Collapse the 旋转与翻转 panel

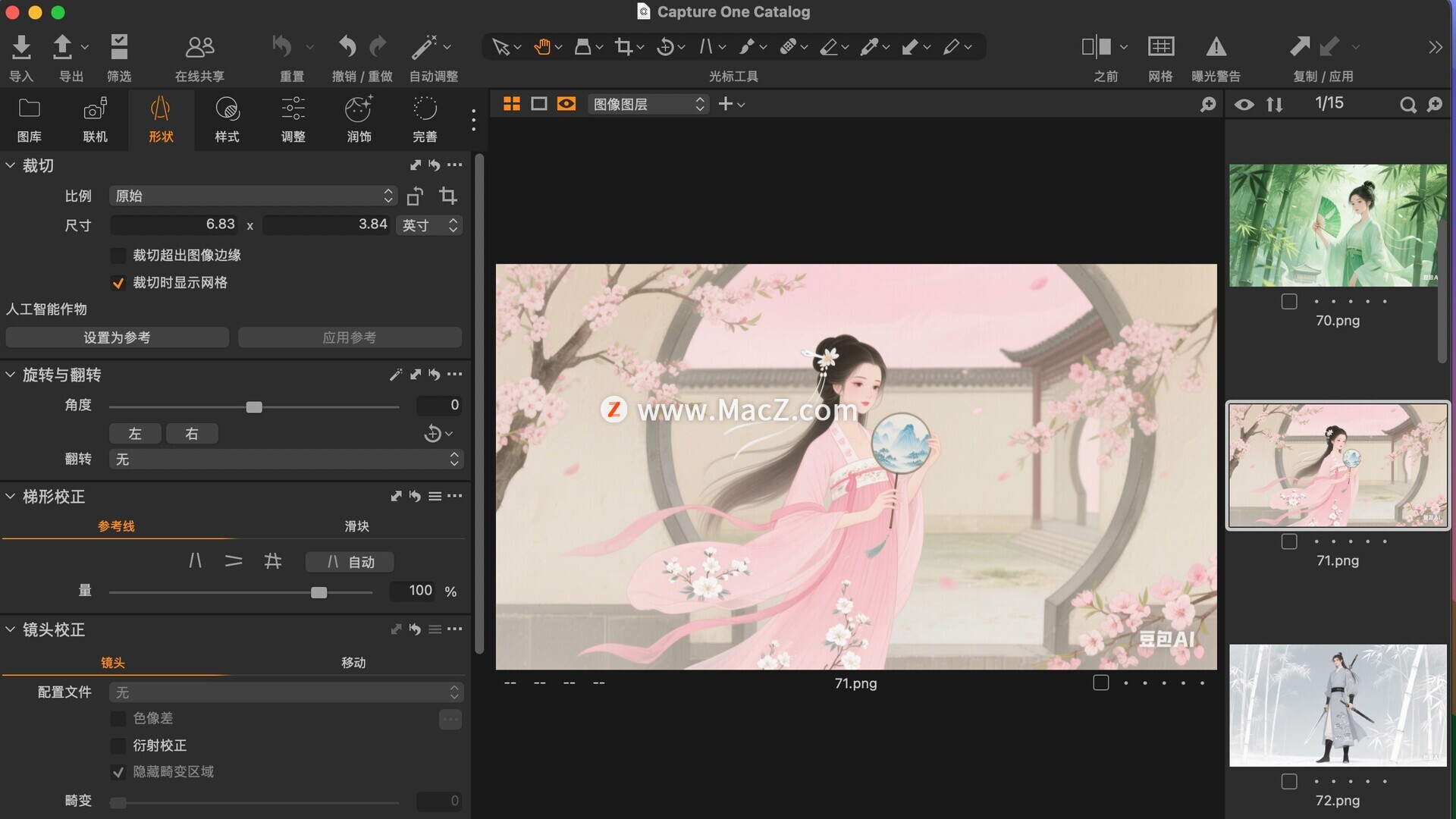pos(11,374)
